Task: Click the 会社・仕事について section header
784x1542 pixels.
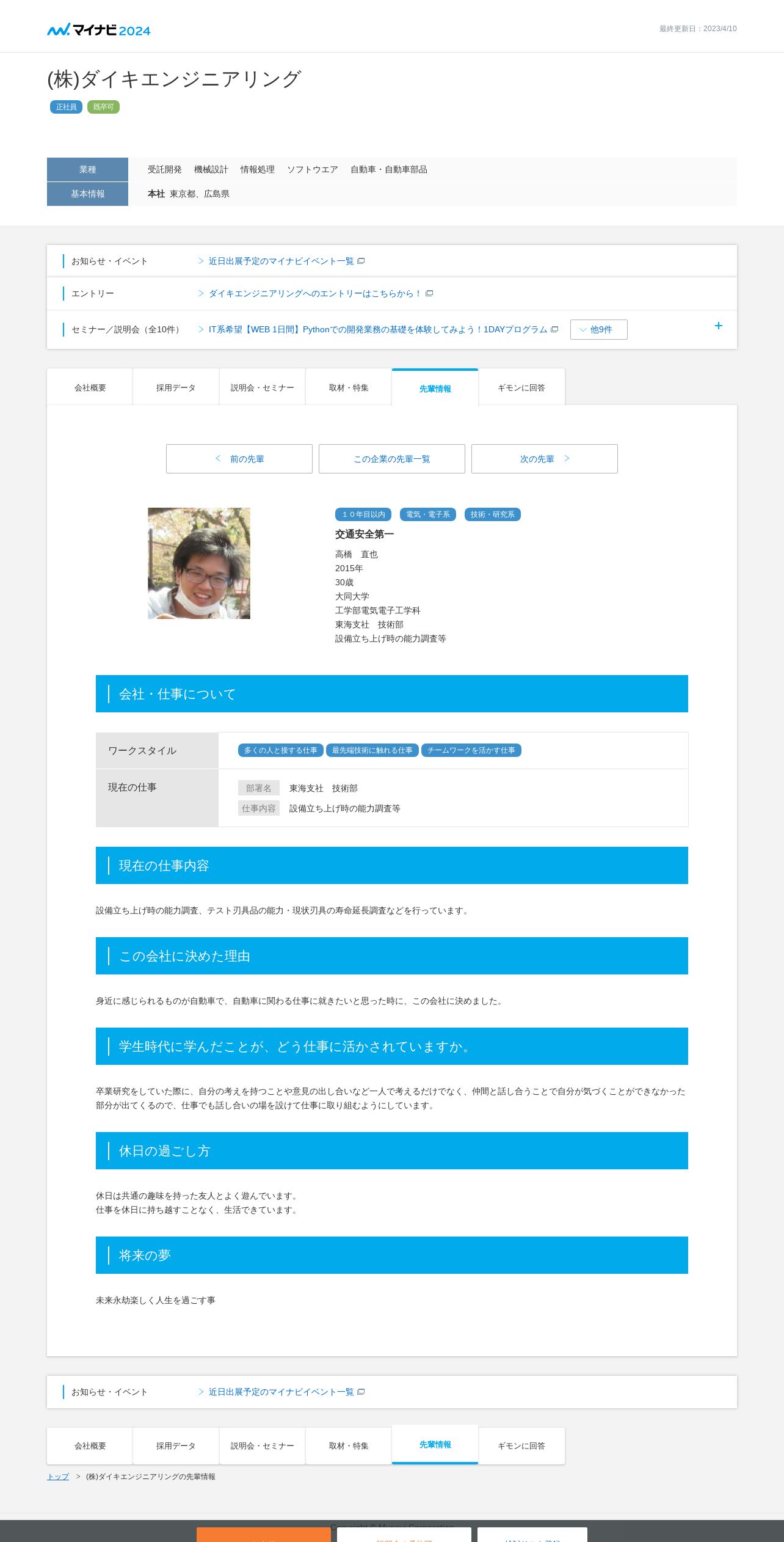Action: point(392,693)
